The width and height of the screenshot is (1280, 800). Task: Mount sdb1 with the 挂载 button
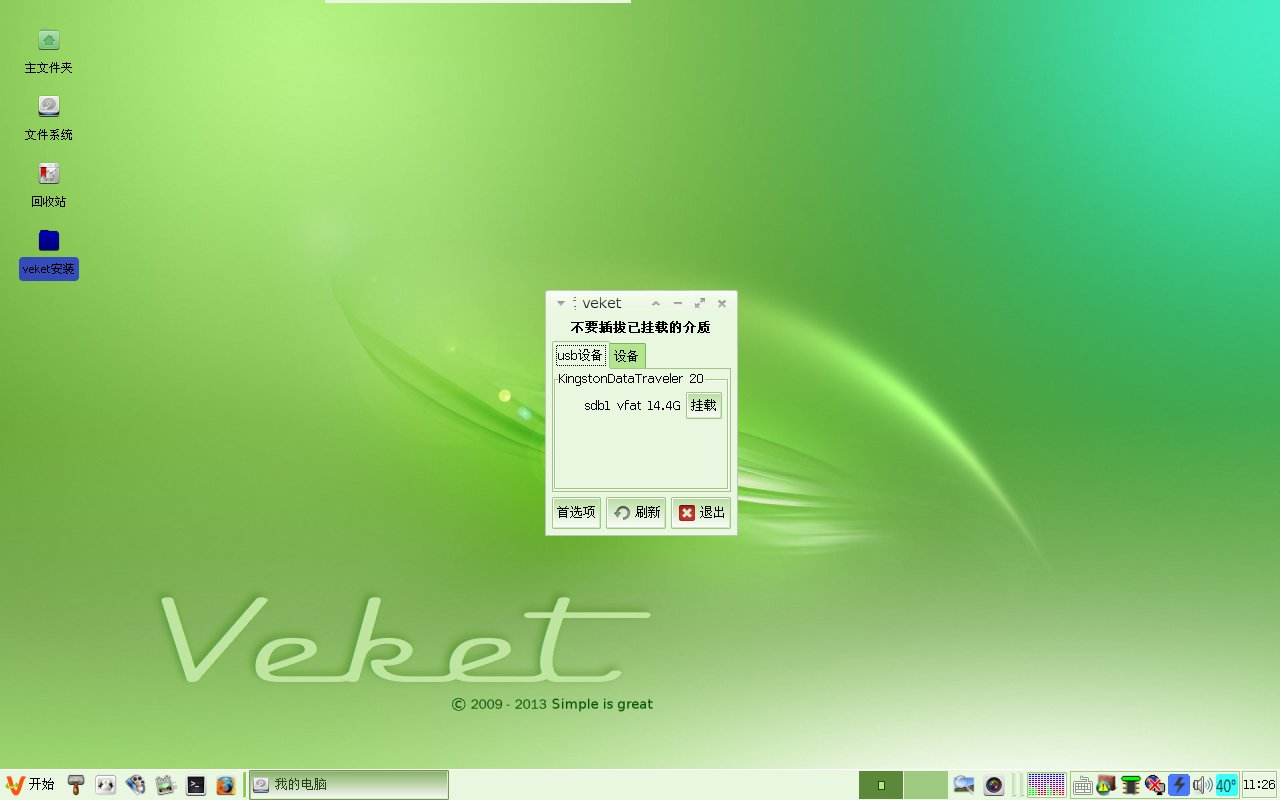[703, 405]
